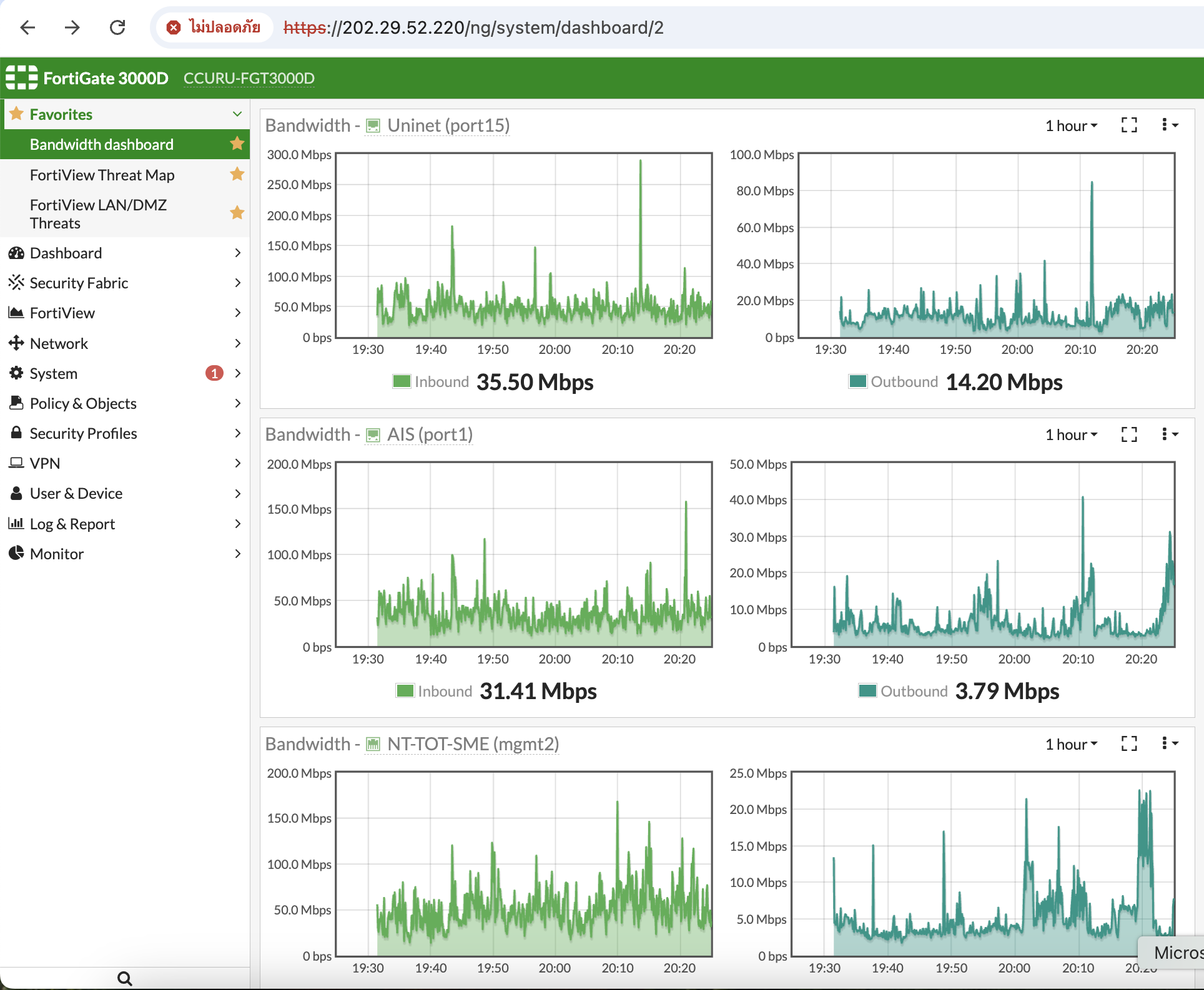Image resolution: width=1204 pixels, height=990 pixels.
Task: Toggle favorite star for FortiView Threat Map
Action: click(x=237, y=174)
